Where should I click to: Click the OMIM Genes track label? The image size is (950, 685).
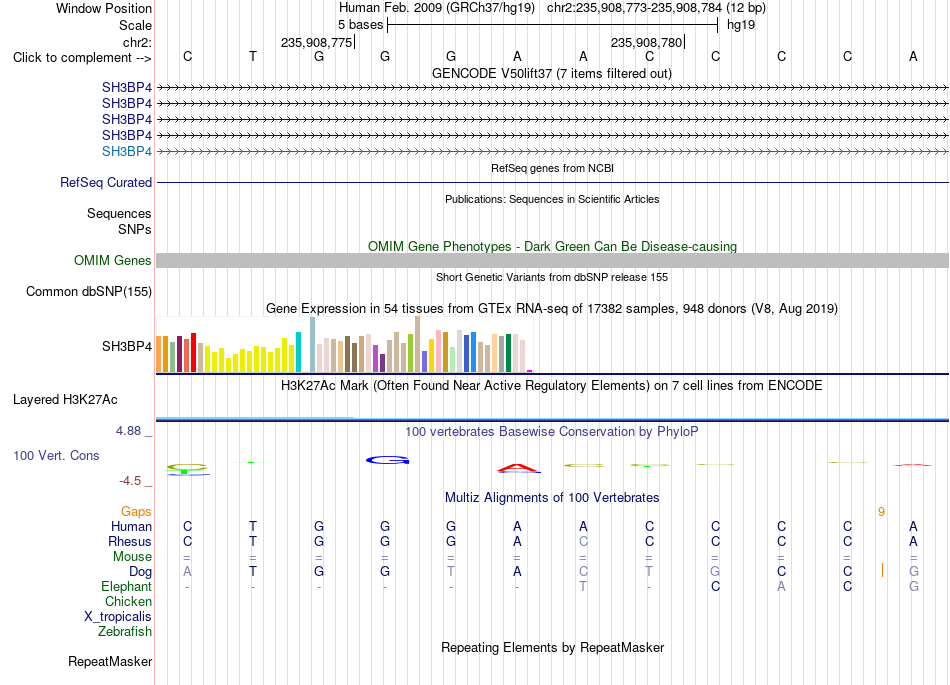coord(113,260)
